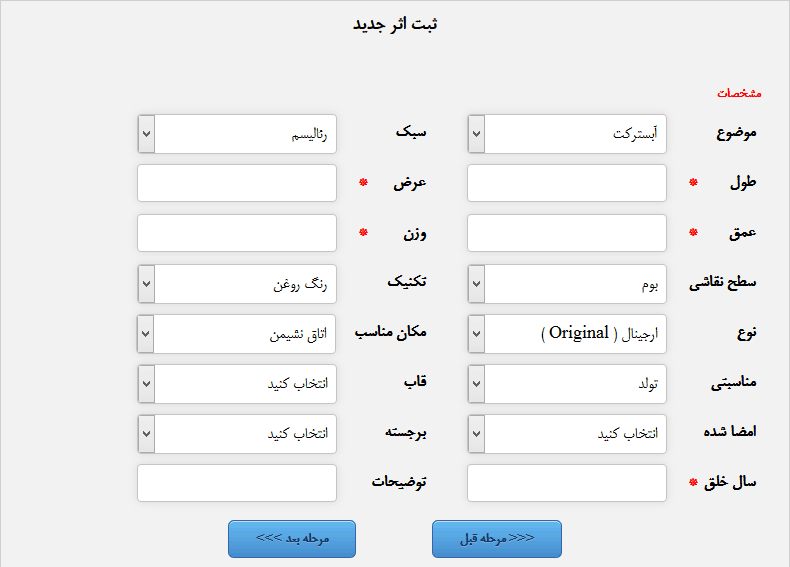Expand the سبک dropdown showing رئالیسم

click(237, 134)
